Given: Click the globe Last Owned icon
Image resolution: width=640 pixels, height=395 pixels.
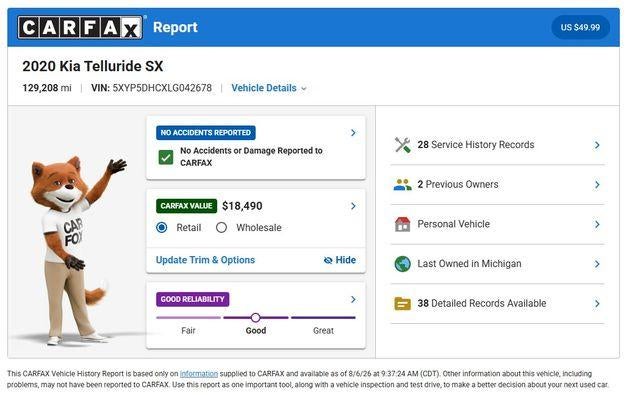Looking at the screenshot, I should [x=402, y=264].
